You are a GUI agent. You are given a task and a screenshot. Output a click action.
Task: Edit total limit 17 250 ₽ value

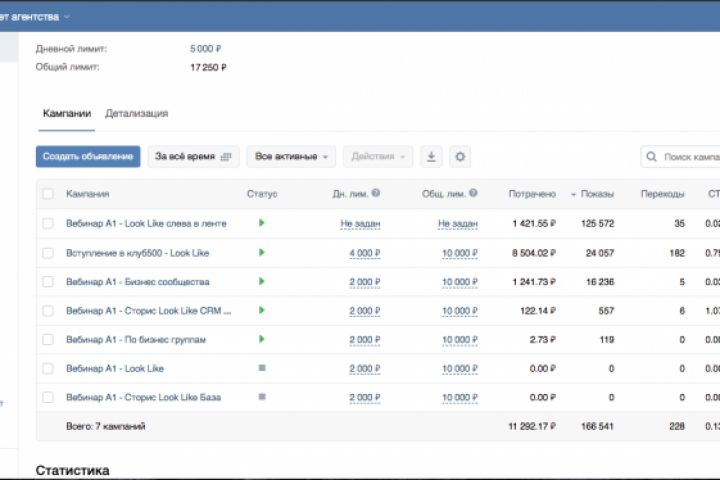click(208, 68)
